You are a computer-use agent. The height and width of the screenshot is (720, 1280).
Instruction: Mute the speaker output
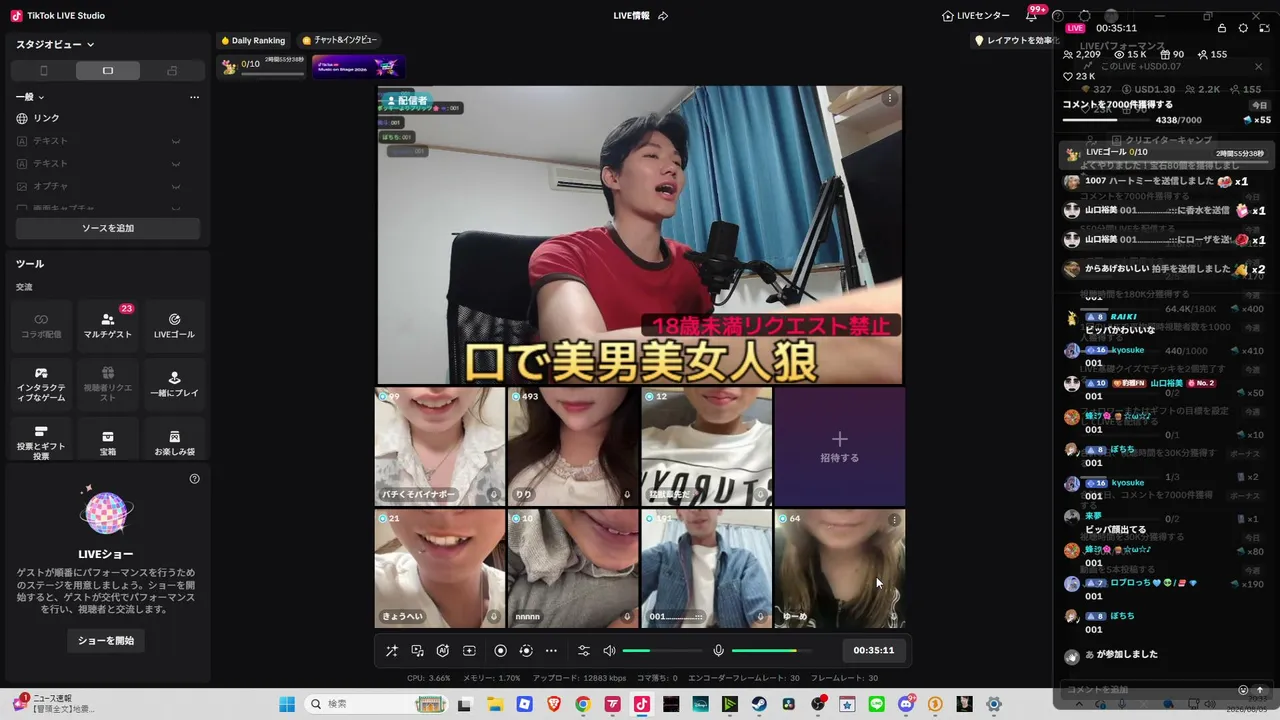[609, 651]
